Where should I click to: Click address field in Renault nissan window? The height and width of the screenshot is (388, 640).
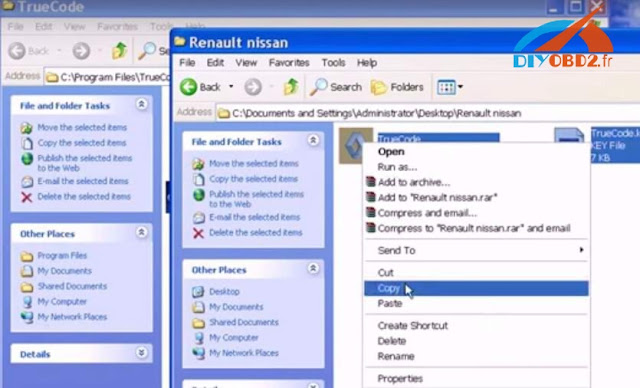click(x=428, y=113)
